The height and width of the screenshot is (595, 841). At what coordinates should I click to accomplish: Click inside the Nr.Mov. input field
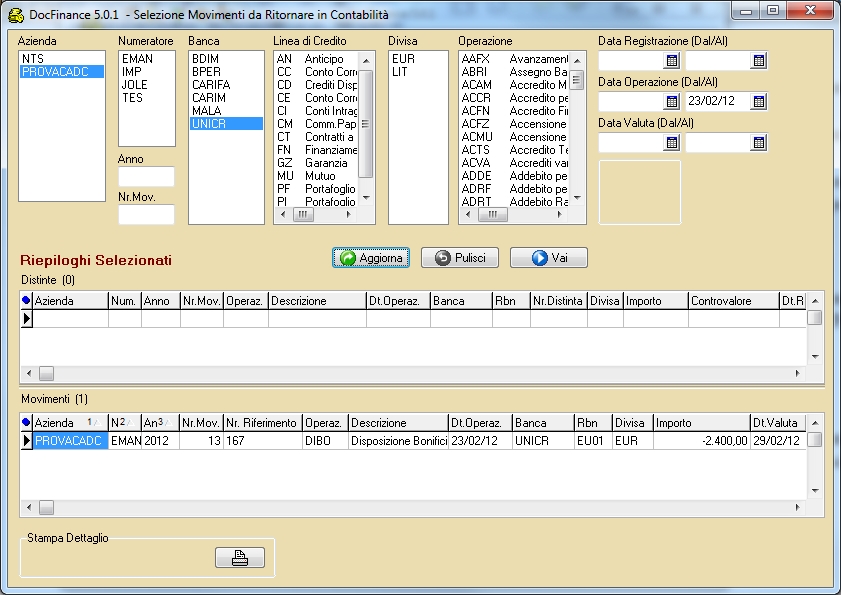(x=146, y=214)
